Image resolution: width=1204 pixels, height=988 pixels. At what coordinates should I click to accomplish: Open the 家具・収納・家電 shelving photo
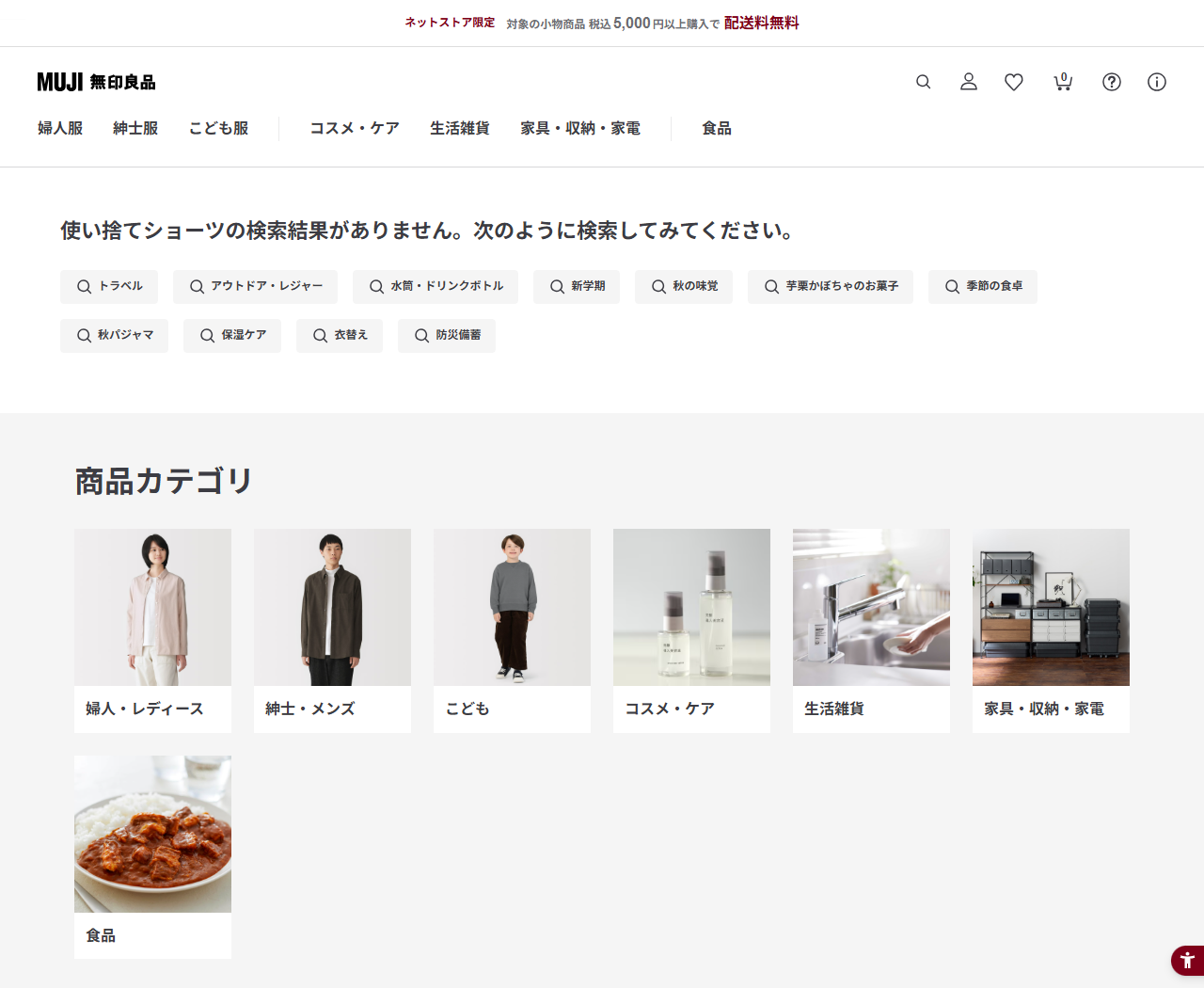click(1051, 607)
